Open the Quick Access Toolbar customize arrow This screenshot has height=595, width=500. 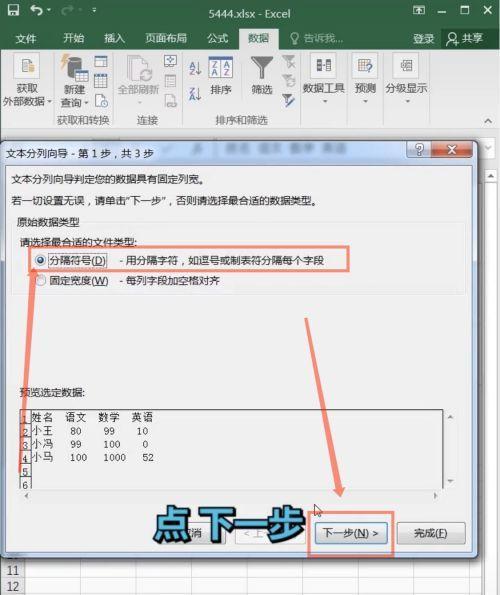point(94,10)
